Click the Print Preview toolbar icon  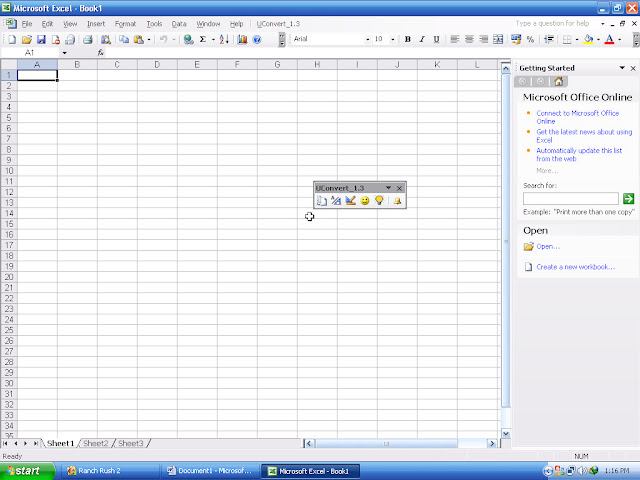(106, 40)
